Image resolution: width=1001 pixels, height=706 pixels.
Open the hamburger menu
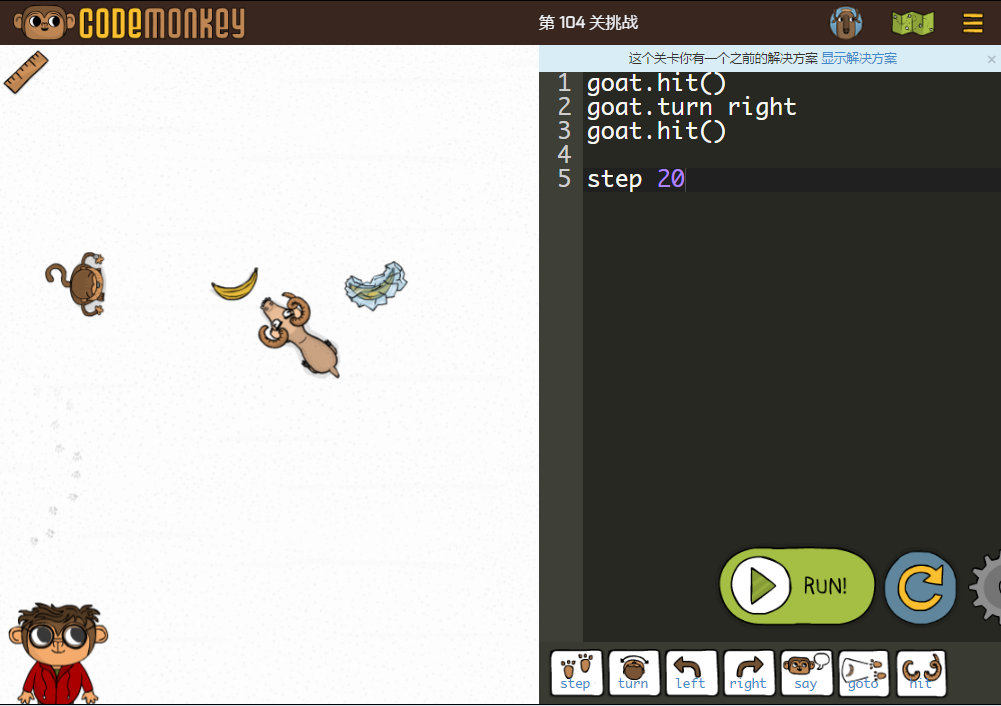pos(972,24)
